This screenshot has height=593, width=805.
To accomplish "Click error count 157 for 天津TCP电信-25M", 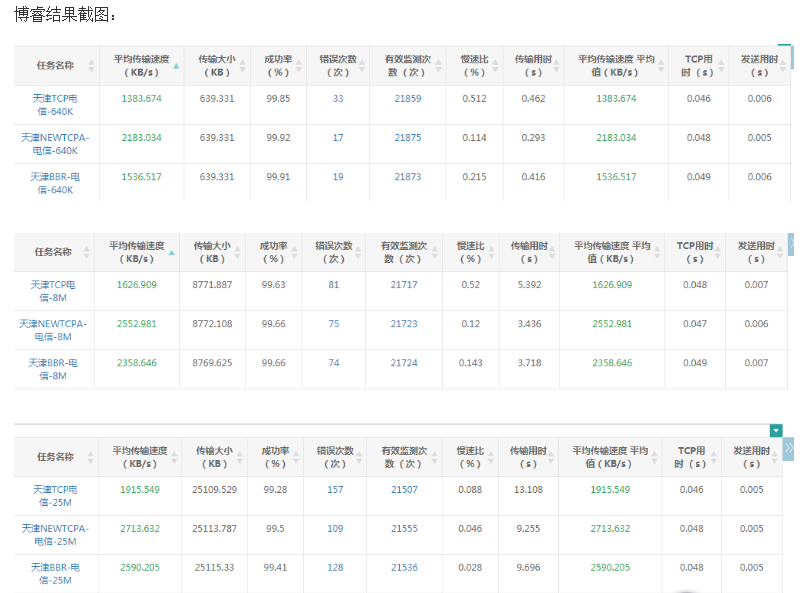I will coord(334,490).
